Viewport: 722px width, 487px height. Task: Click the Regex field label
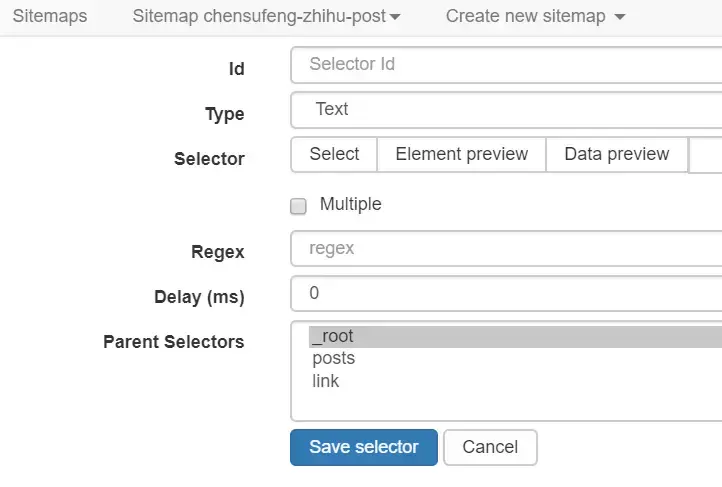tap(217, 252)
